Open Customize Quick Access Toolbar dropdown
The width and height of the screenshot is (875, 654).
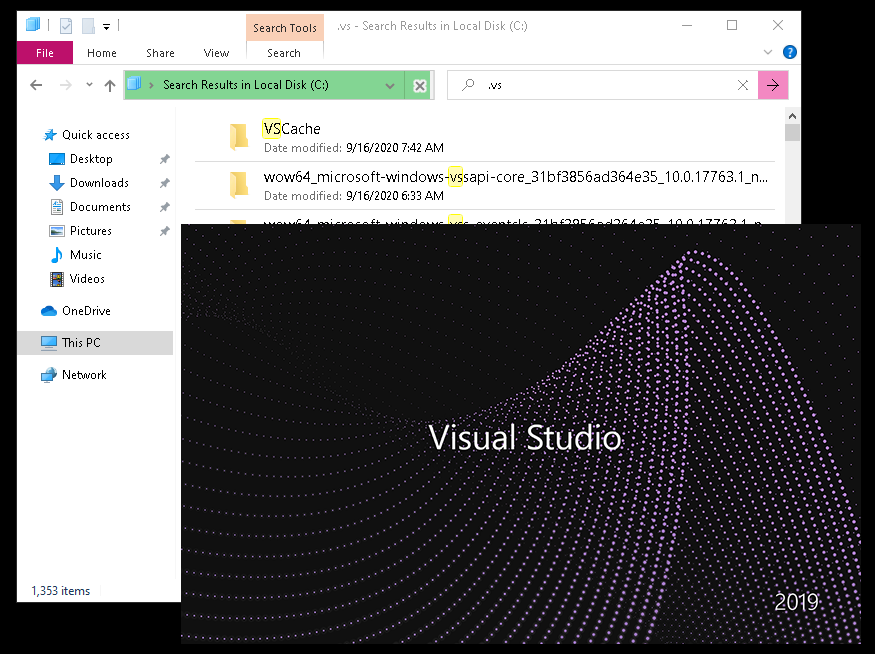106,26
